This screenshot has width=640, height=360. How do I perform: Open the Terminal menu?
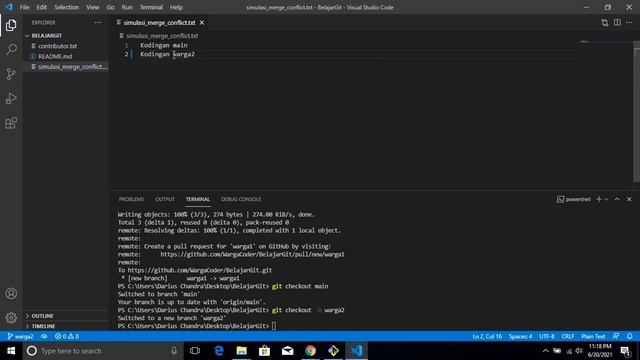pyautogui.click(x=151, y=7)
